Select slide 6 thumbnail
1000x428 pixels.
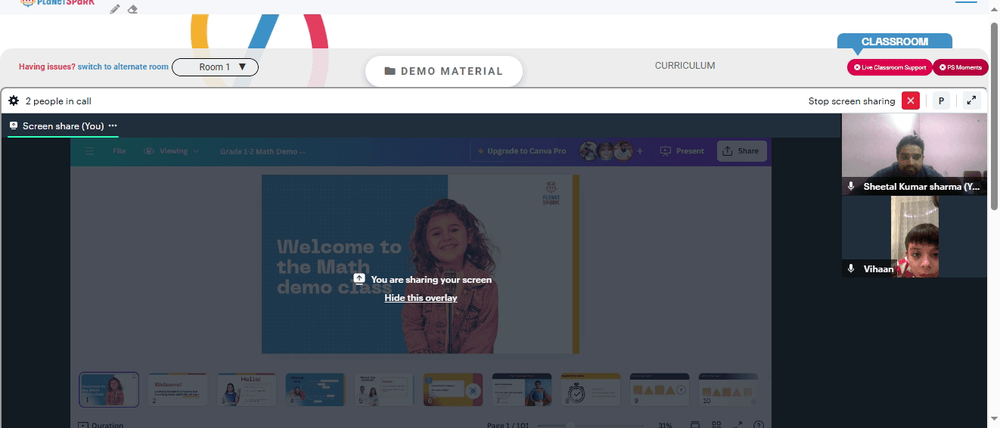tap(453, 390)
